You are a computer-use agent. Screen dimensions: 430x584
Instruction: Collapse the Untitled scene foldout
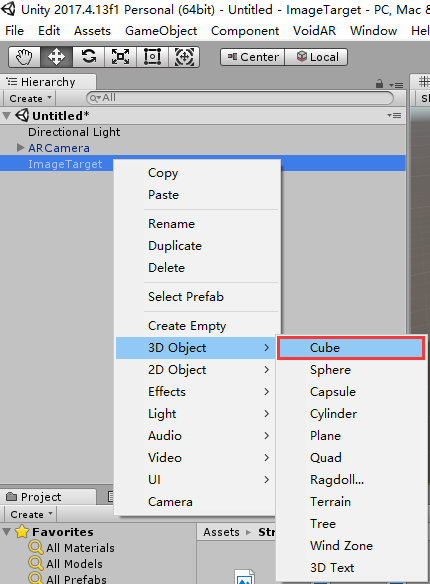coord(6,115)
